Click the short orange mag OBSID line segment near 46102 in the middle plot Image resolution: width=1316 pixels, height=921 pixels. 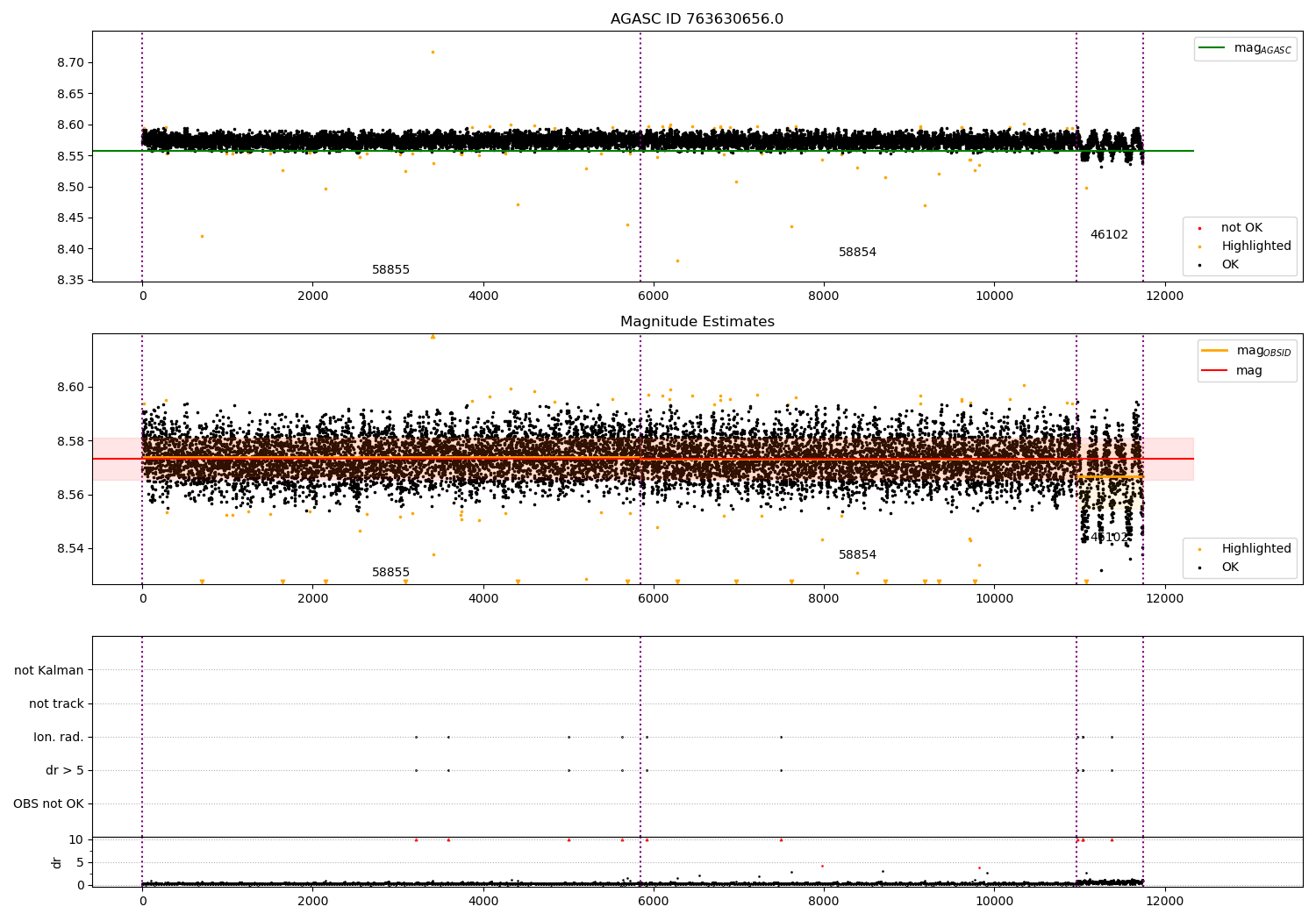click(1110, 476)
